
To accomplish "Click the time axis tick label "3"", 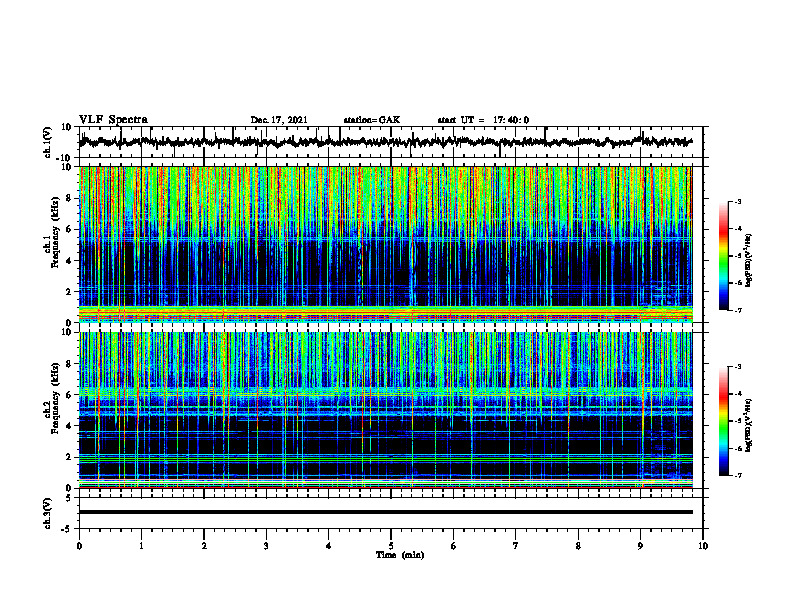I will (266, 546).
